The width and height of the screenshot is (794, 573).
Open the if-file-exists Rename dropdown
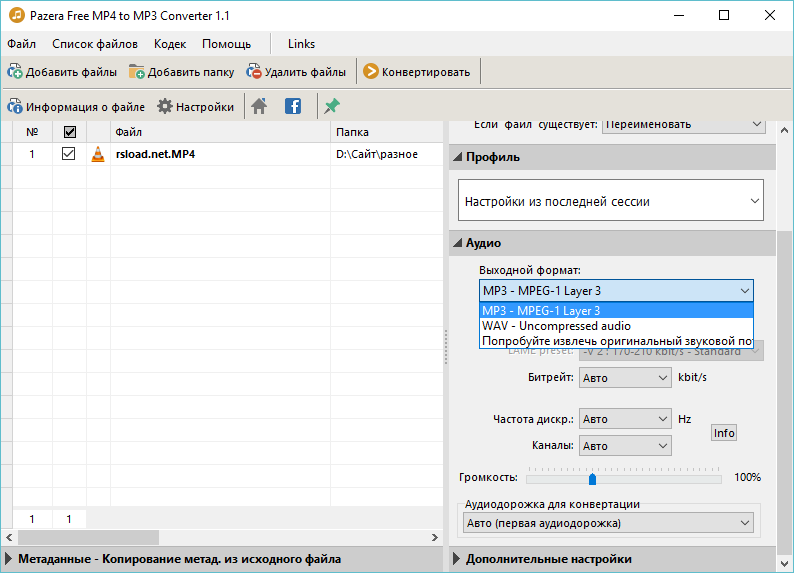683,126
